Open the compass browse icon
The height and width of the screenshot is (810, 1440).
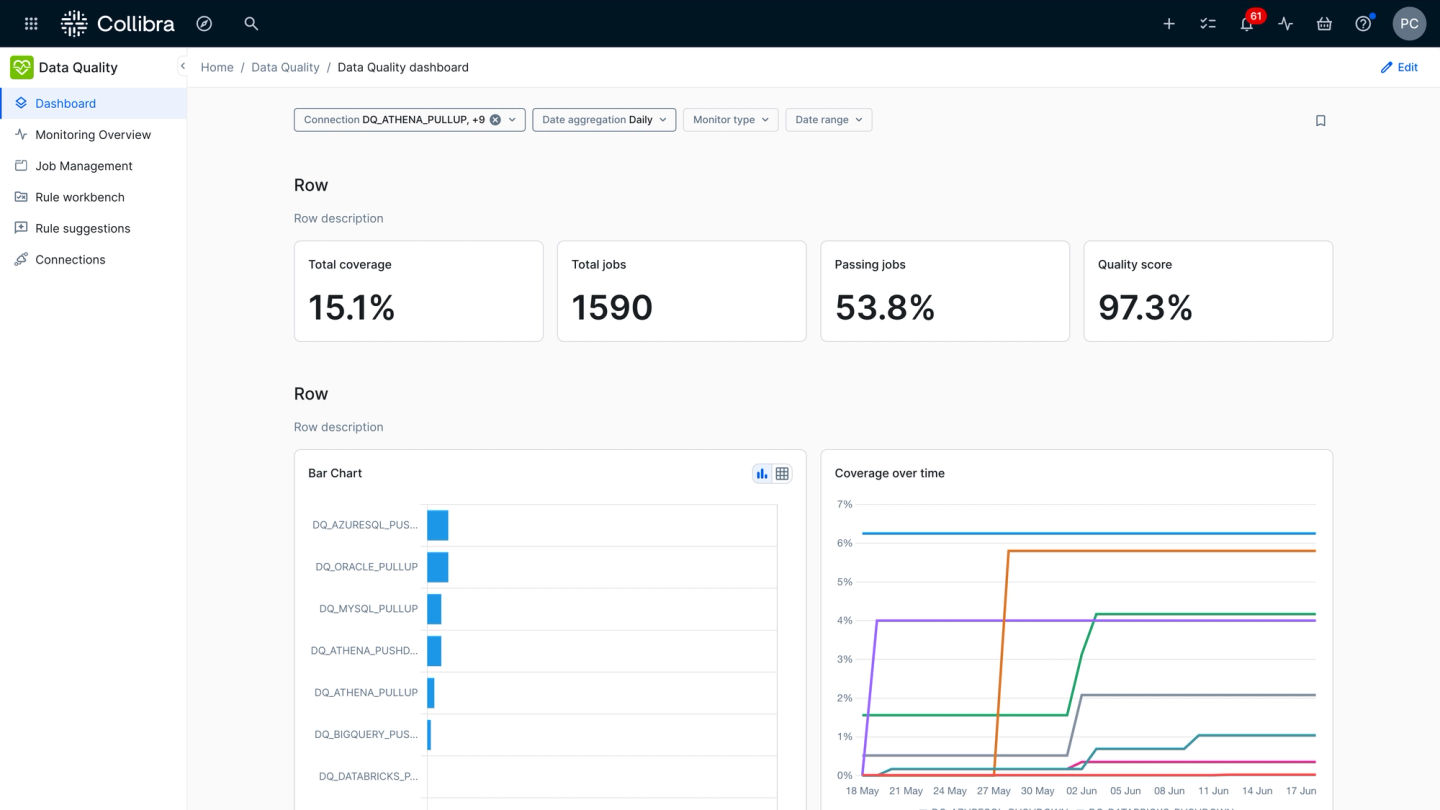tap(204, 23)
